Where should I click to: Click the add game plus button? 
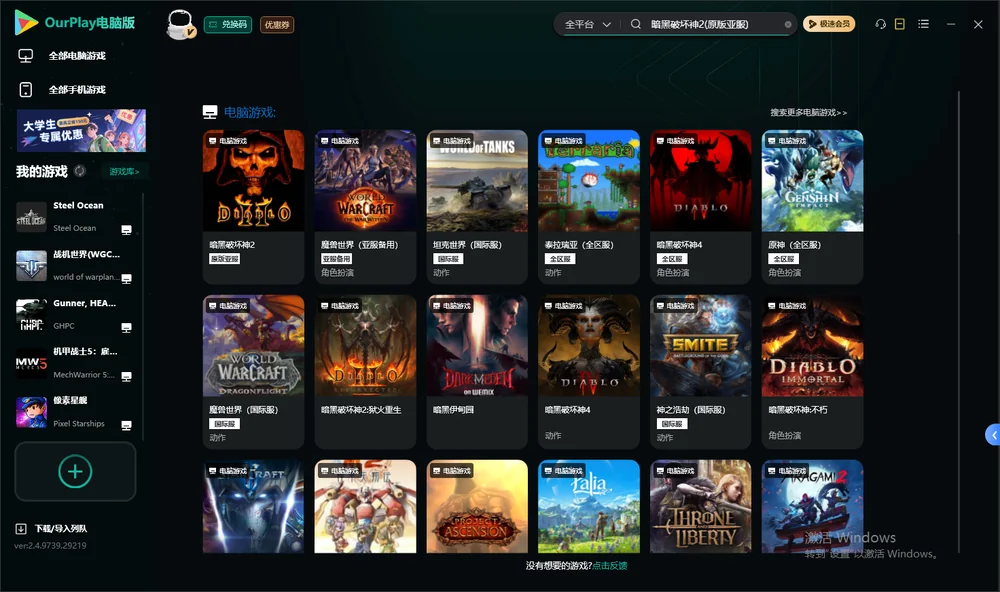(x=75, y=471)
